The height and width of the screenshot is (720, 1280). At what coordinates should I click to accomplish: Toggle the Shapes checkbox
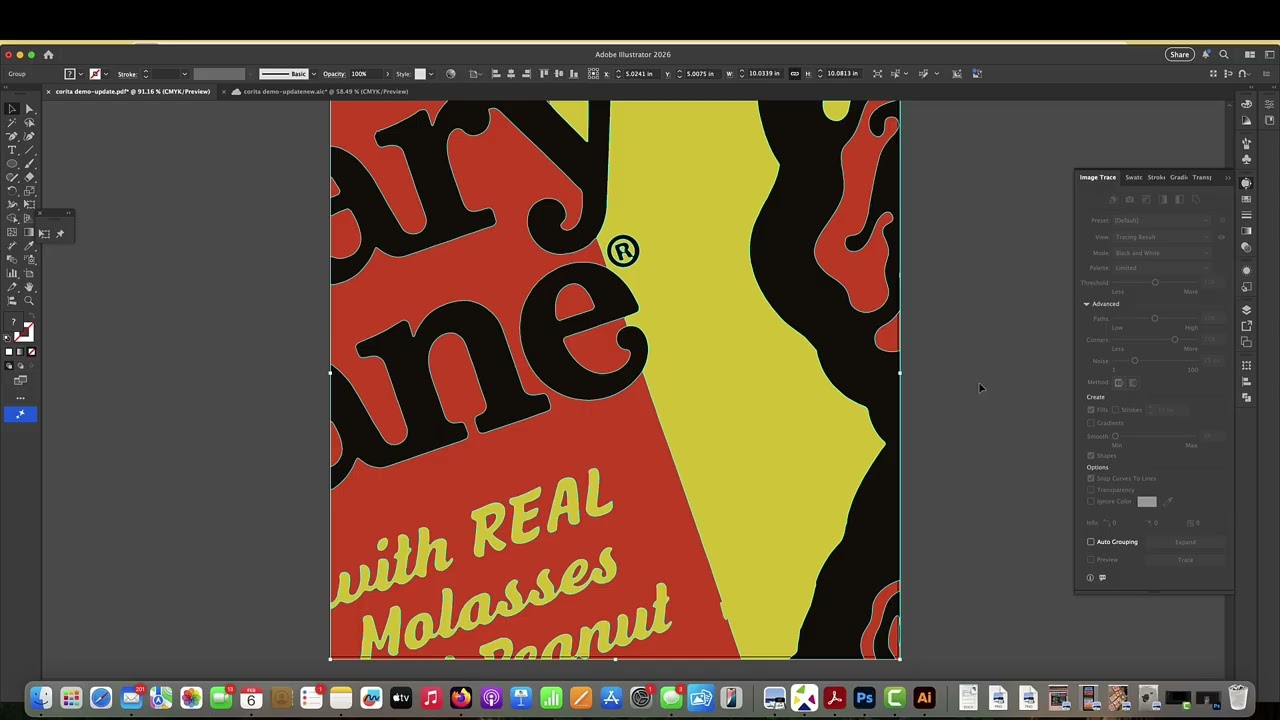[1091, 456]
